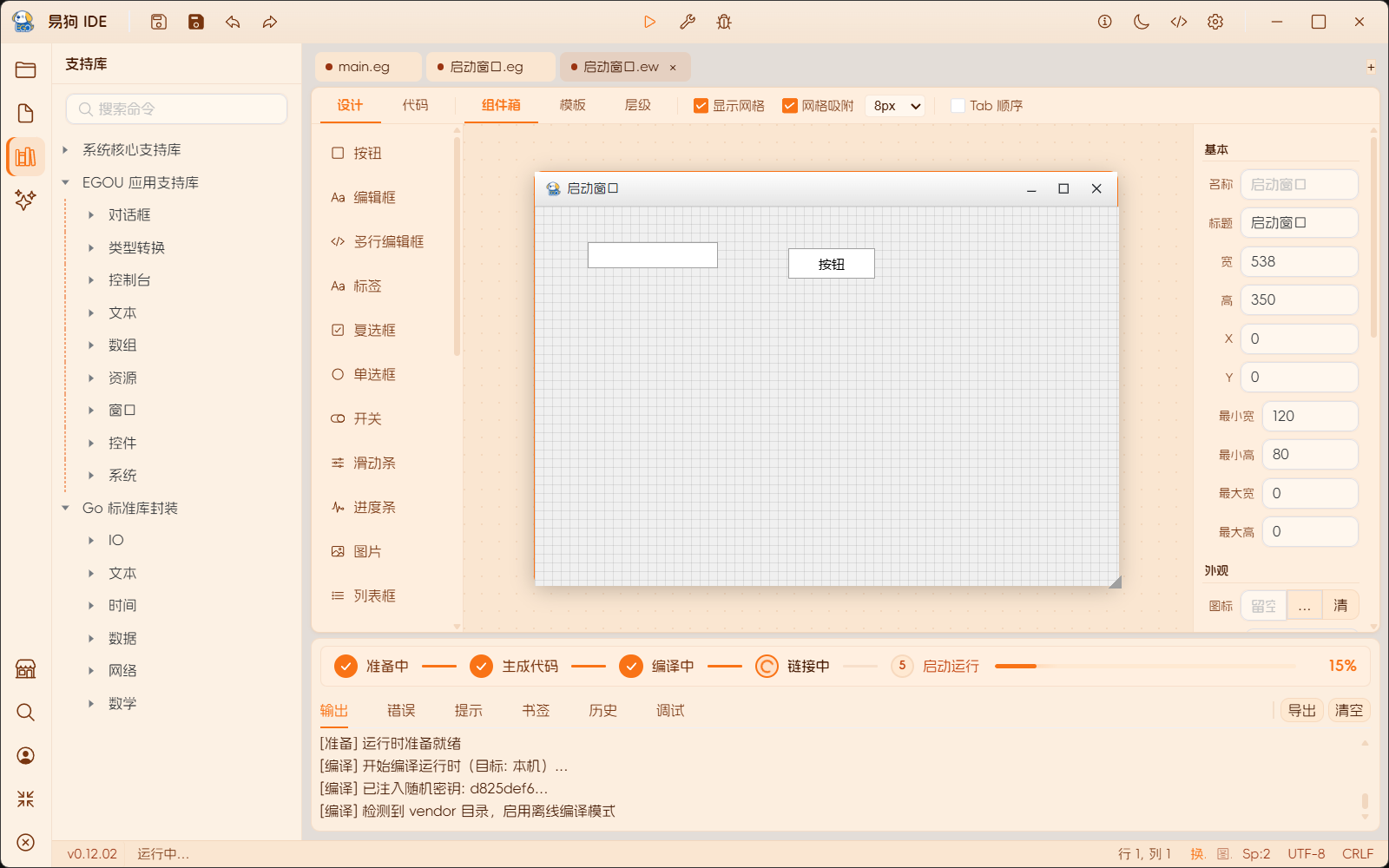Select the edit box on the canvas
Viewport: 1389px width, 868px height.
(653, 255)
